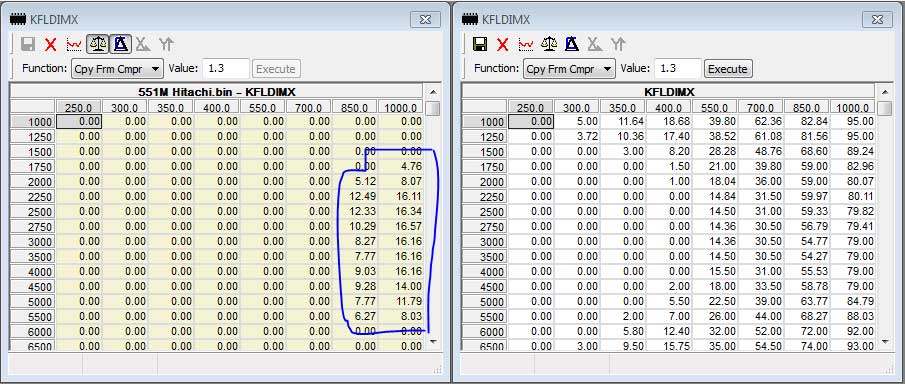Viewport: 905px width, 384px height.
Task: Click the right table's scrollbar up arrow
Action: (x=885, y=92)
